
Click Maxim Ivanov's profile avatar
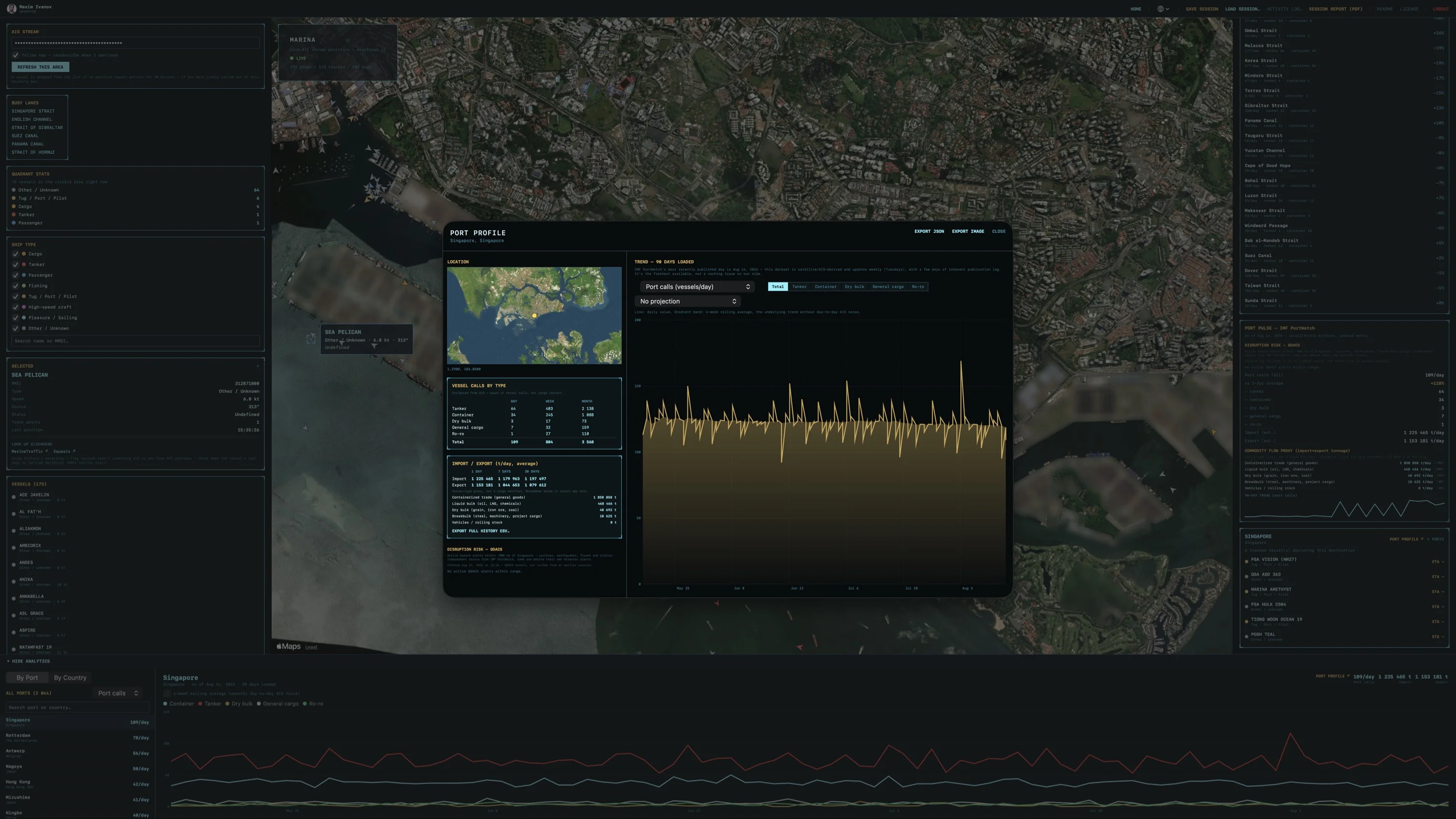tap(11, 8)
